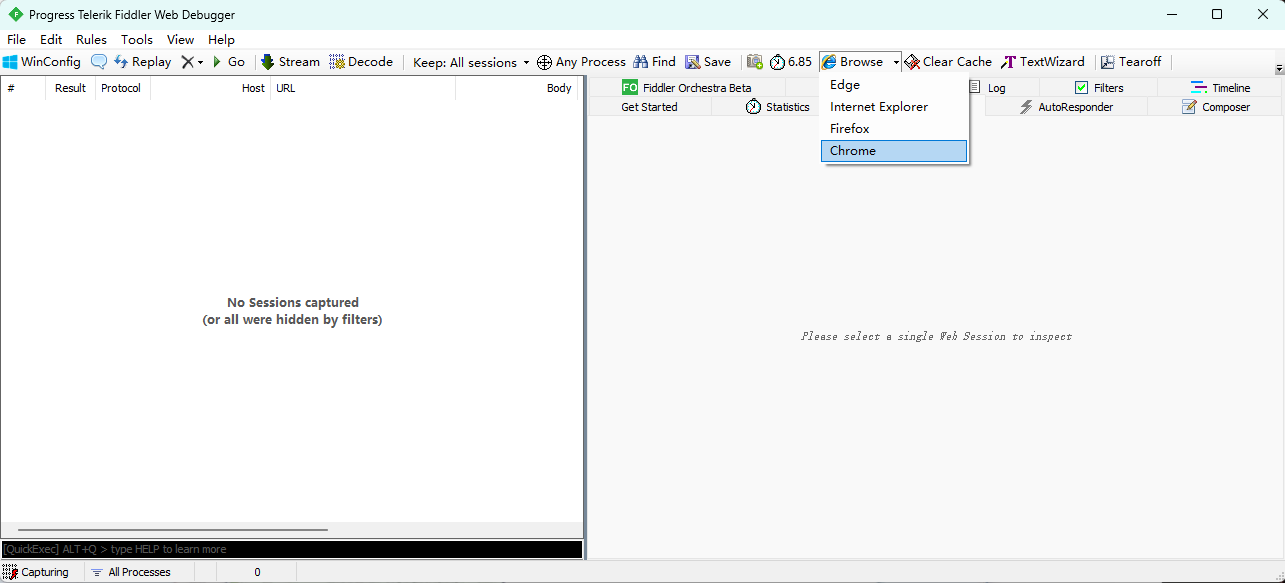Open the Help menu

221,40
